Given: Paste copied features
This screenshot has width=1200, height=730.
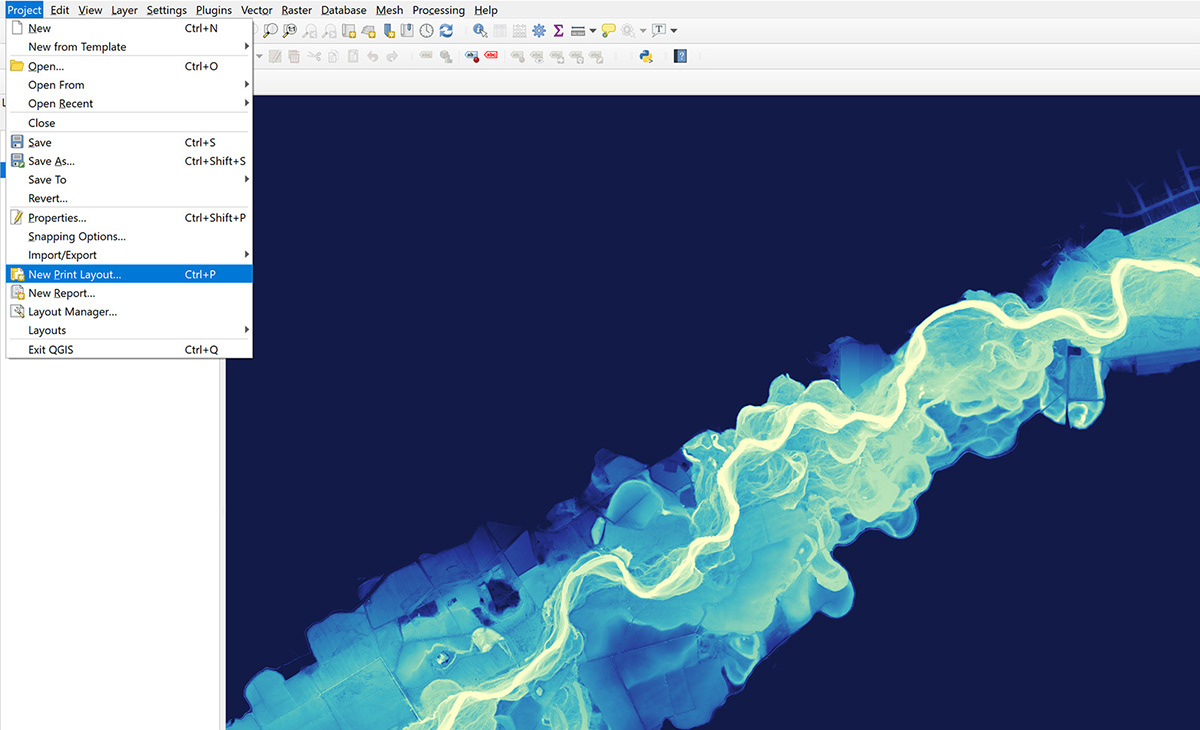Looking at the screenshot, I should pyautogui.click(x=351, y=56).
